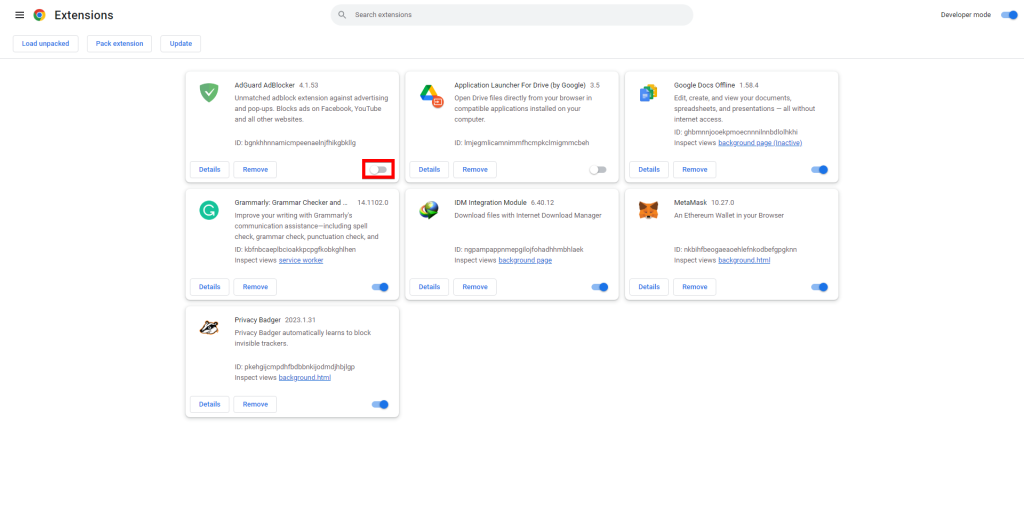This screenshot has width=1024, height=517.
Task: Remove the Grammarly extension
Action: pos(255,287)
